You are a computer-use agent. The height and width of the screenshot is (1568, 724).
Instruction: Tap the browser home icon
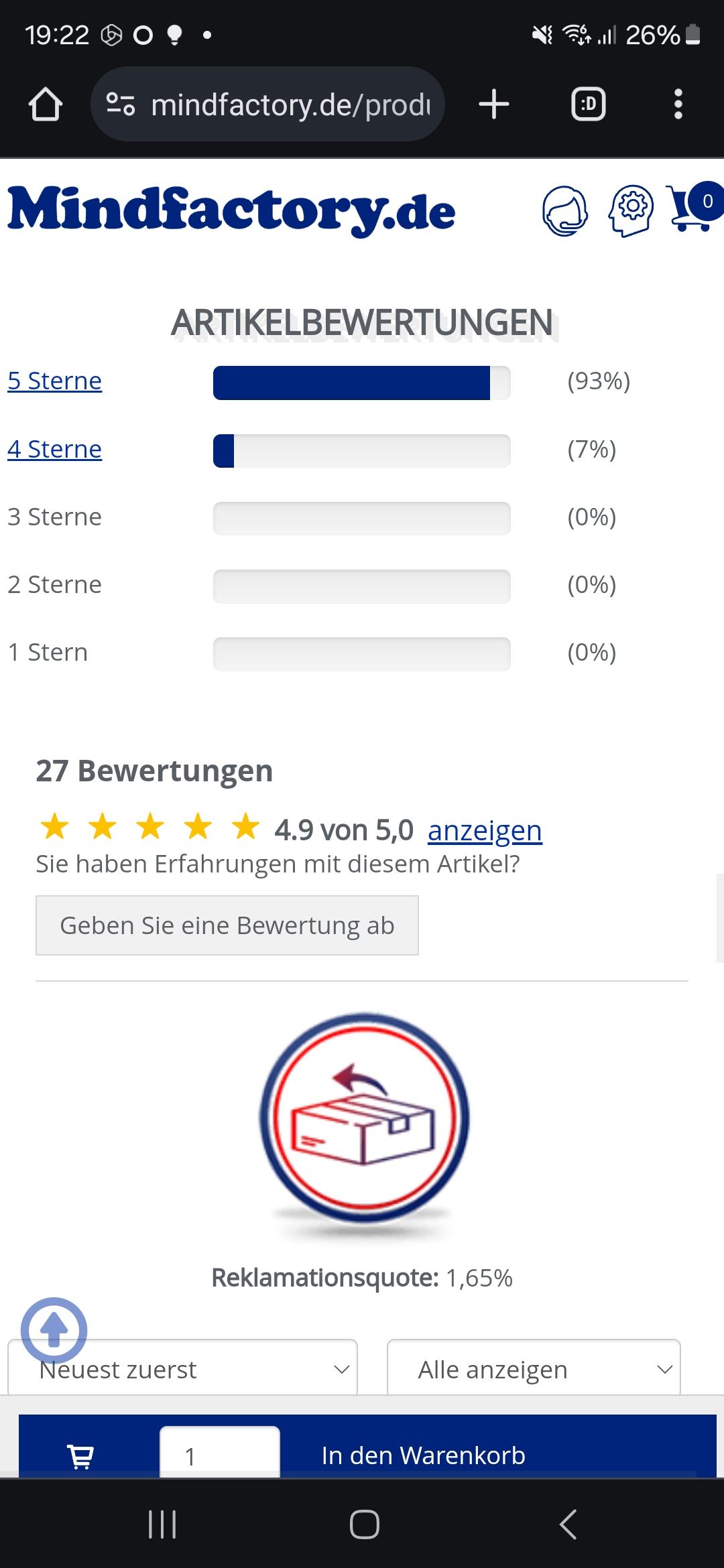coord(46,105)
